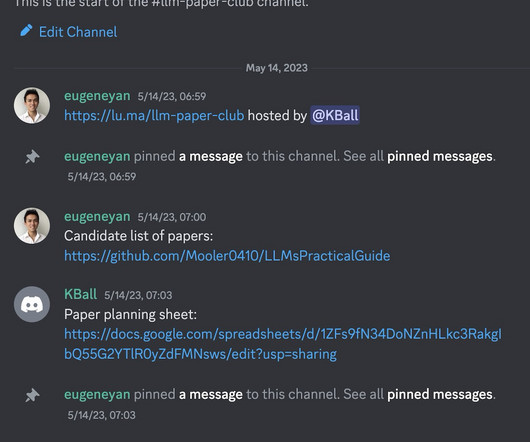Click eugeneyan's username on the 07:00 message
The width and height of the screenshot is (530, 442).
pos(97,216)
